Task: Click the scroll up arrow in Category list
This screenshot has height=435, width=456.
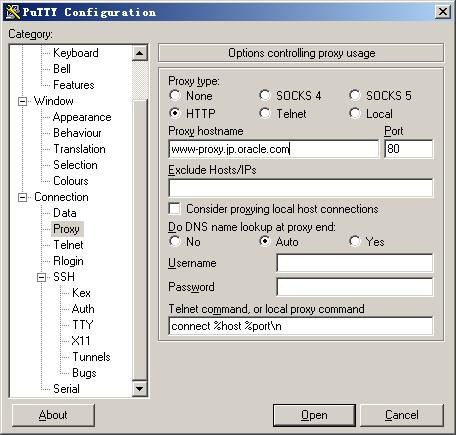Action: tap(139, 53)
